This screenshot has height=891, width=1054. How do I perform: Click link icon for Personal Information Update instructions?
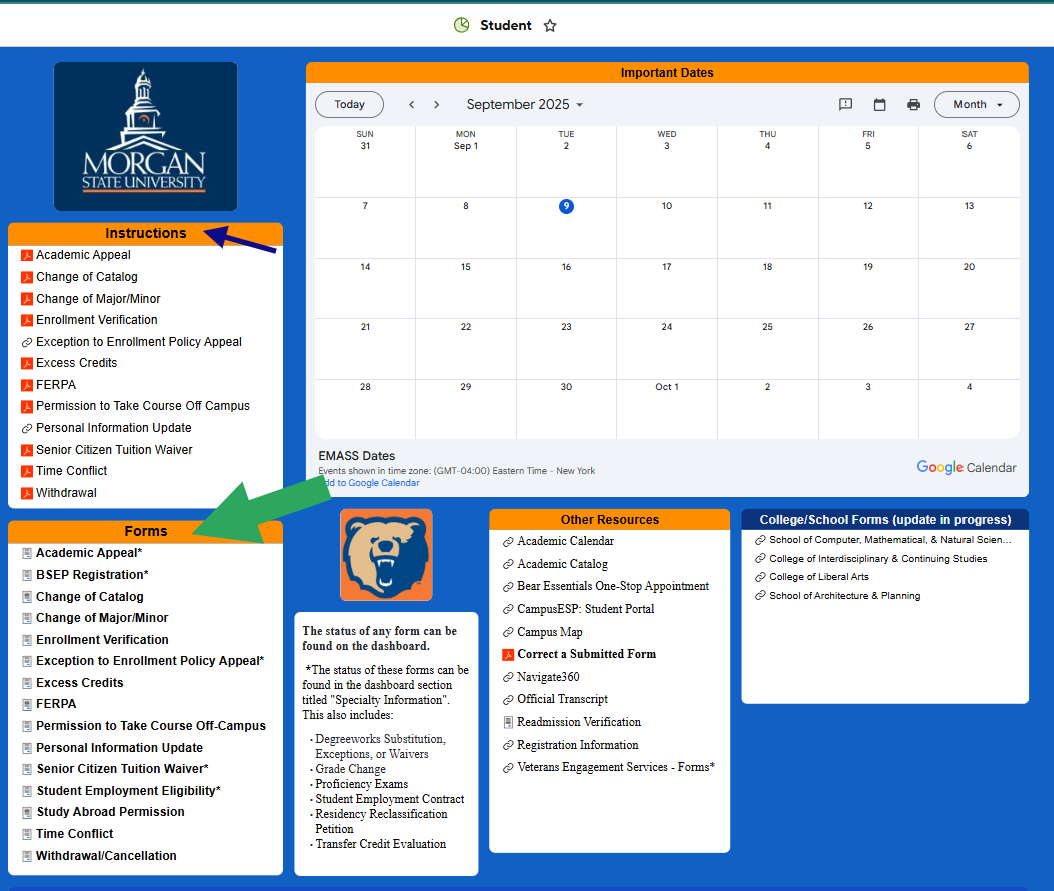[27, 428]
